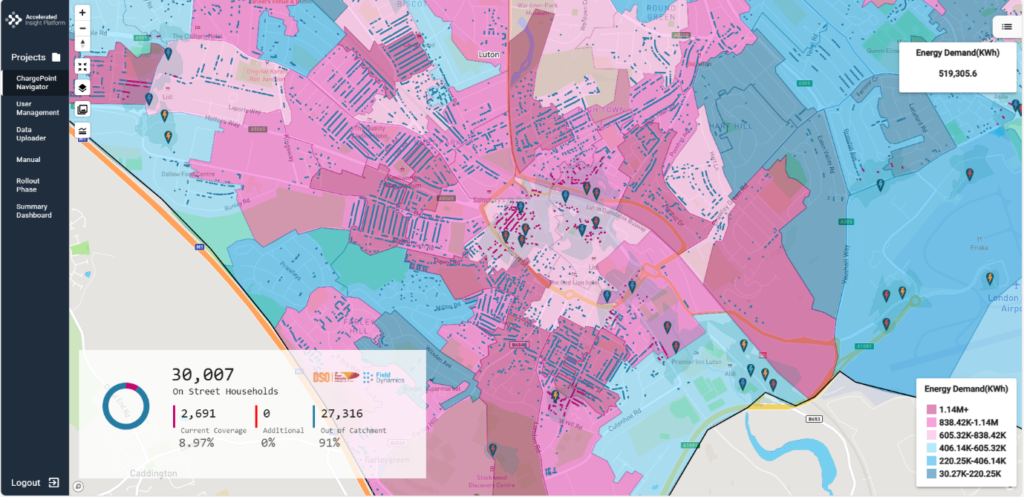This screenshot has height=497, width=1024.
Task: Click the 30,007 households figure
Action: click(x=203, y=374)
